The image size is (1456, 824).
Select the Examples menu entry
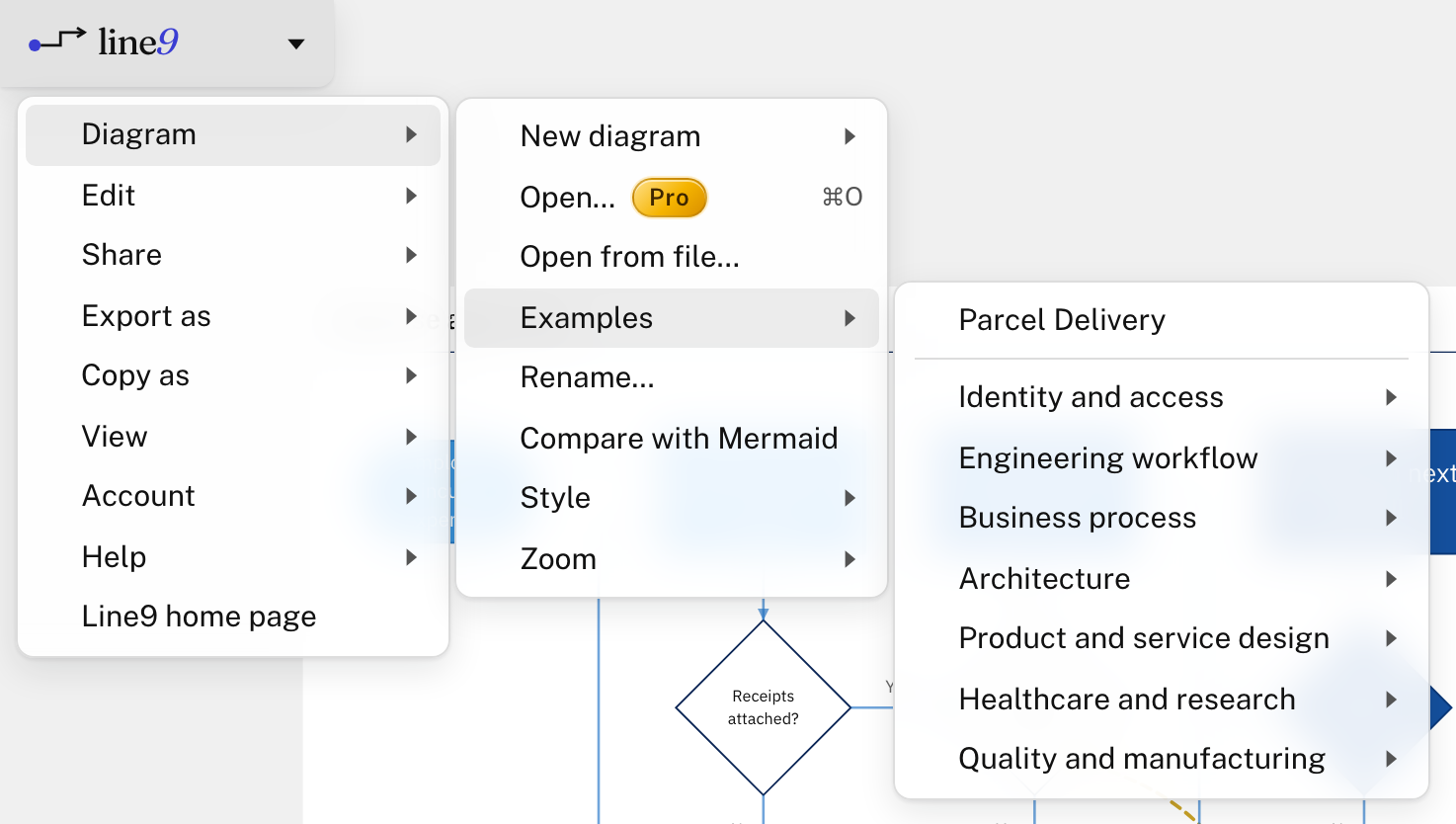click(672, 318)
